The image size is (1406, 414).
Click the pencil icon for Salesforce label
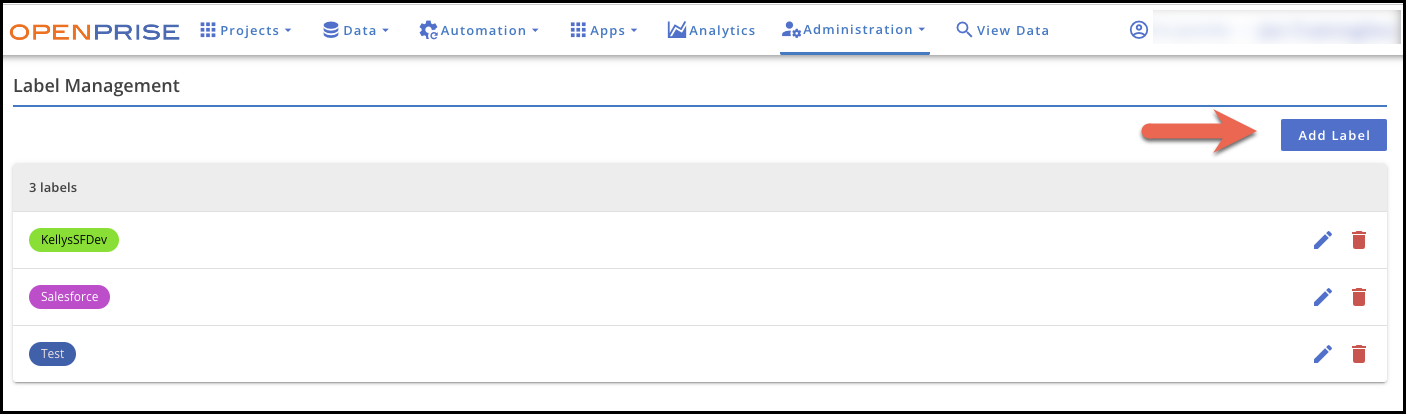(1322, 297)
